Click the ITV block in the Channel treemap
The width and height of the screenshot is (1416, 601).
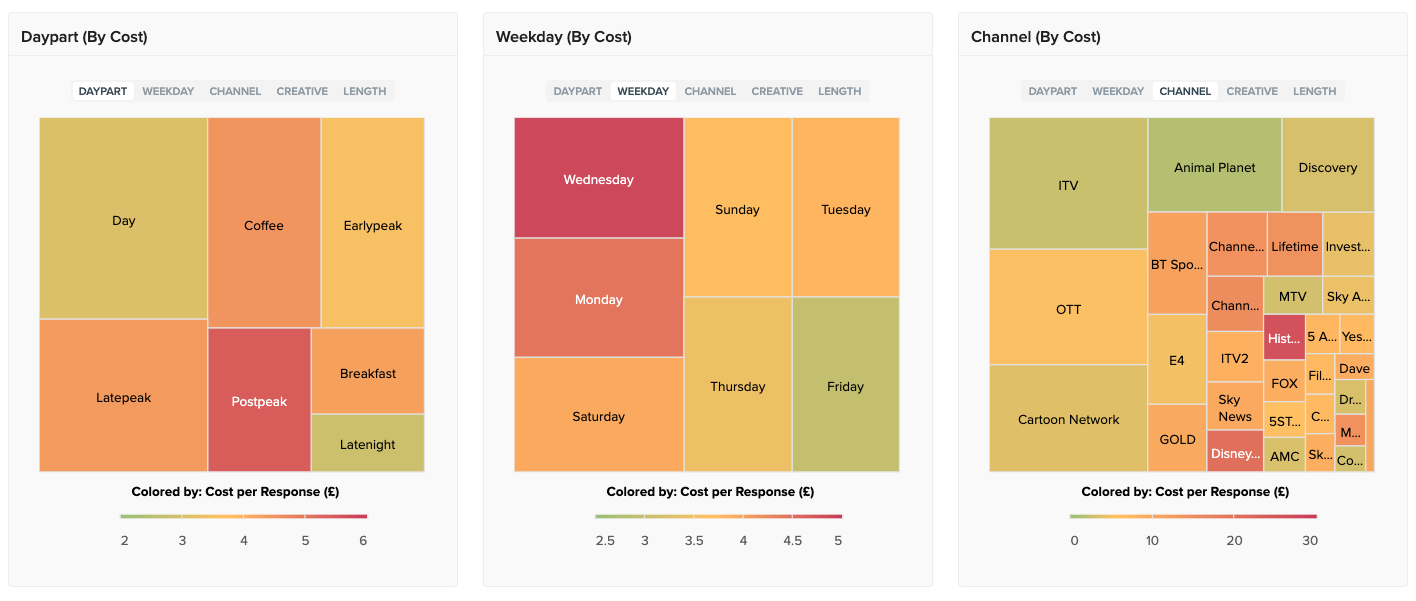tap(1067, 184)
